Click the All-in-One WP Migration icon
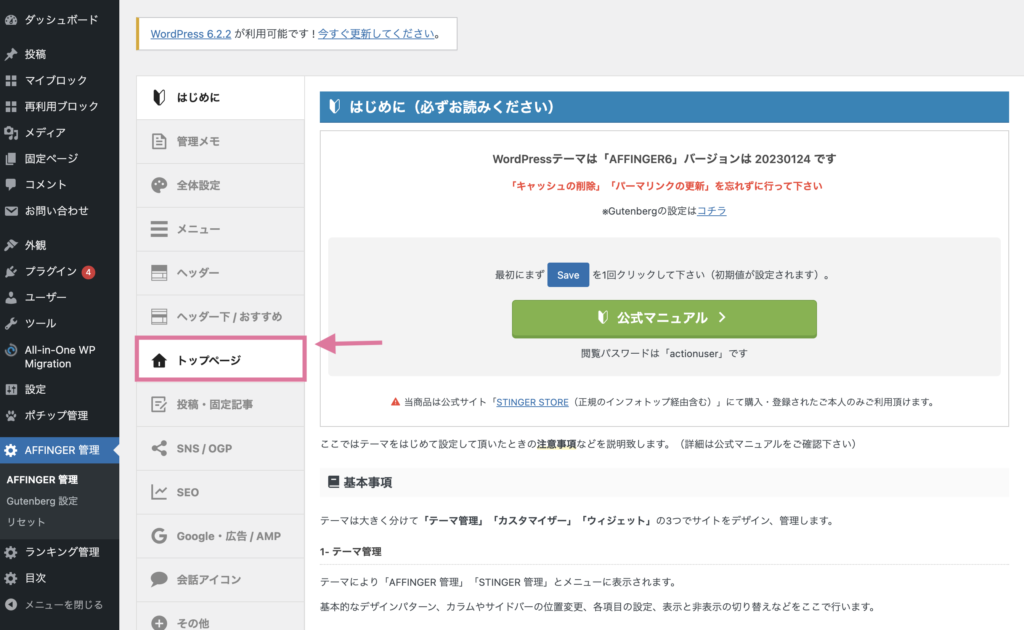The image size is (1024, 630). [x=11, y=350]
